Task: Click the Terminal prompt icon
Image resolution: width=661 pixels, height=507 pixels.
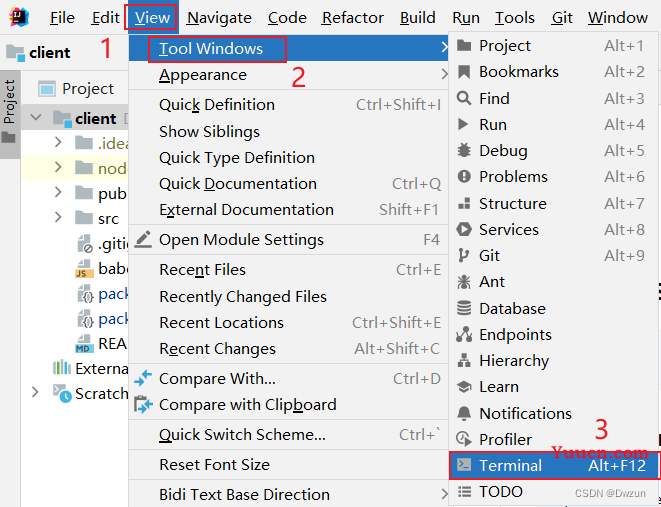Action: [x=464, y=465]
